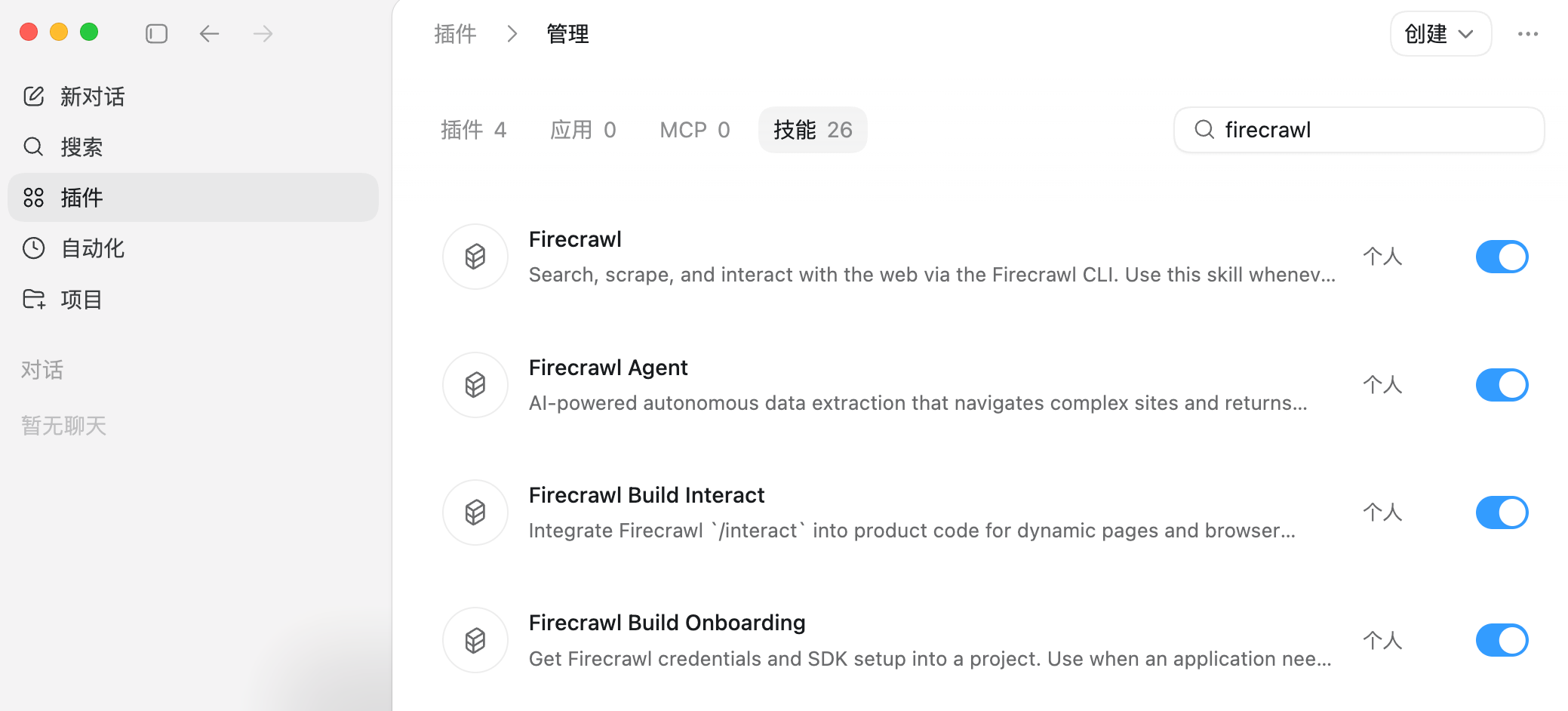Turn off the Firecrawl Agent toggle
Viewport: 1568px width, 711px height.
(1502, 385)
